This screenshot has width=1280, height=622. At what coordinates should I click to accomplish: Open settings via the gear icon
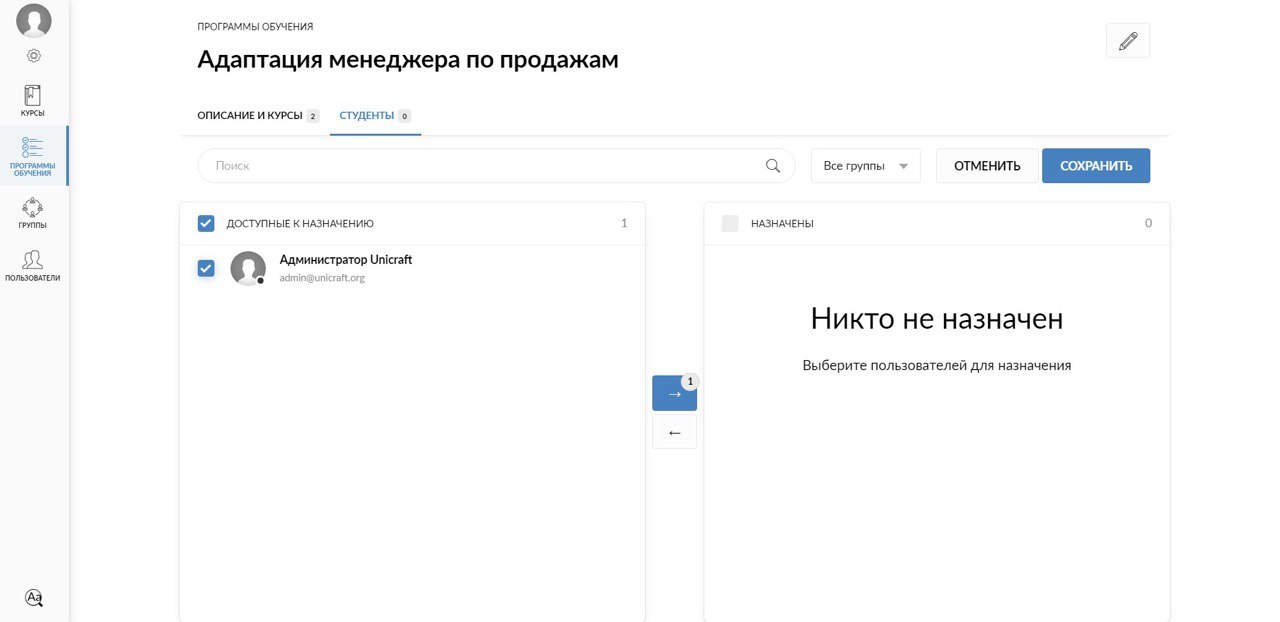34,56
